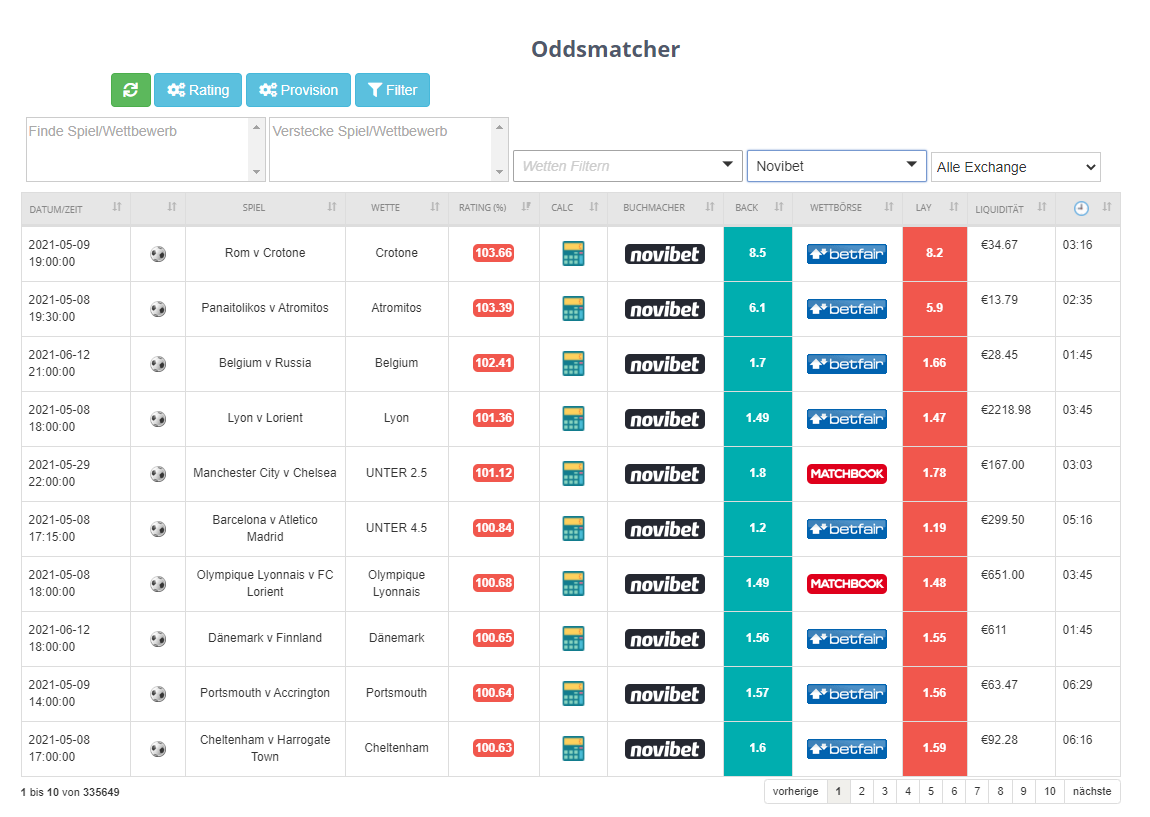The image size is (1150, 817).
Task: Open the Alle Exchange dropdown
Action: click(x=1015, y=167)
